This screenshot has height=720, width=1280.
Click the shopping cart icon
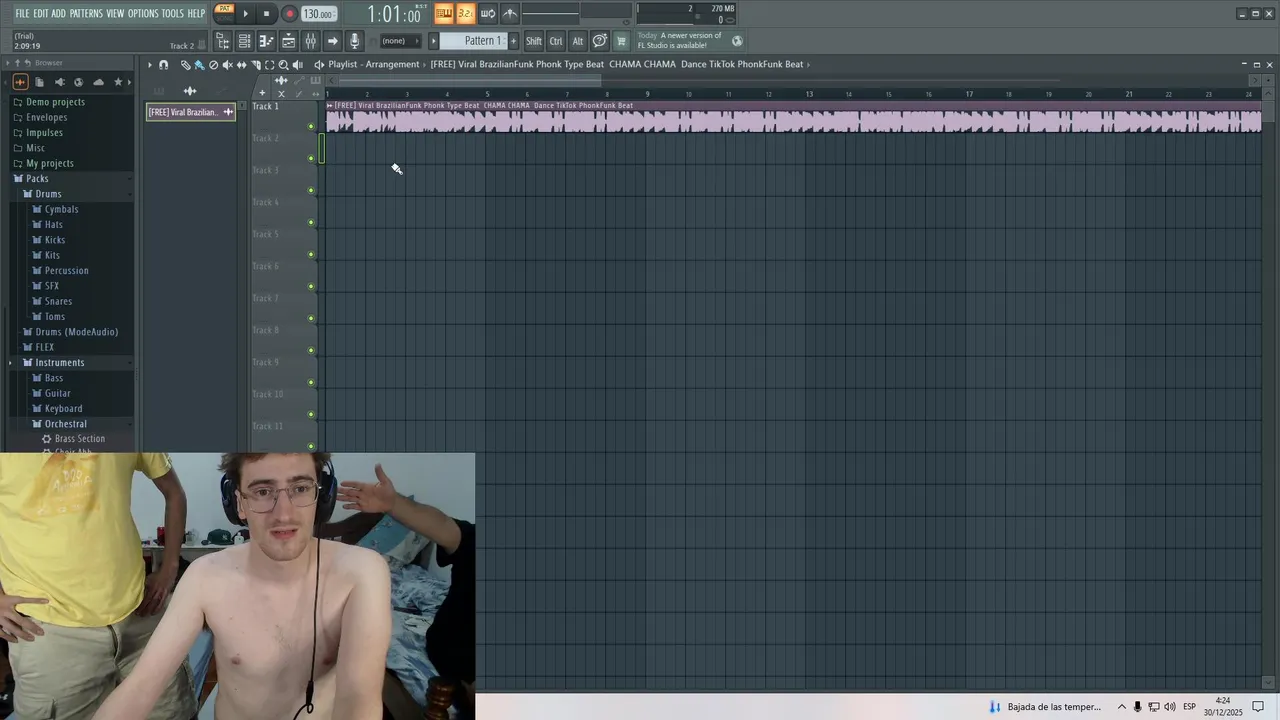pos(621,41)
